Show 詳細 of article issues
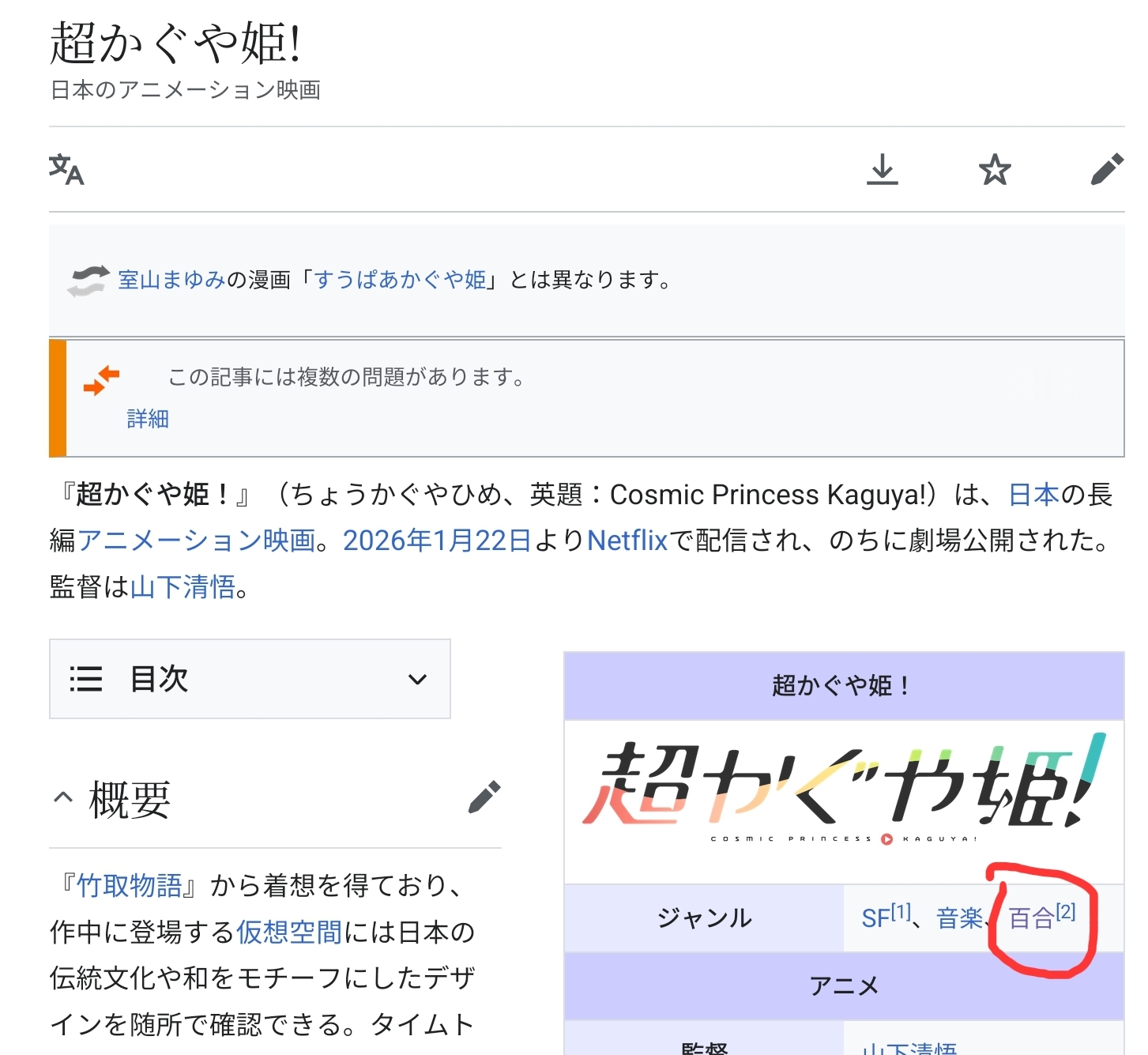The height and width of the screenshot is (1055, 1148). pyautogui.click(x=148, y=419)
